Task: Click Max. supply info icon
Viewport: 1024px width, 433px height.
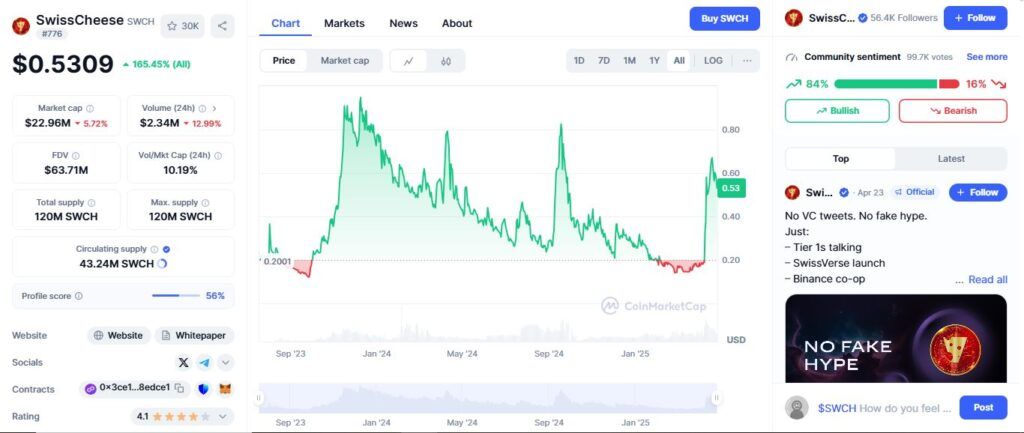Action: click(x=205, y=202)
